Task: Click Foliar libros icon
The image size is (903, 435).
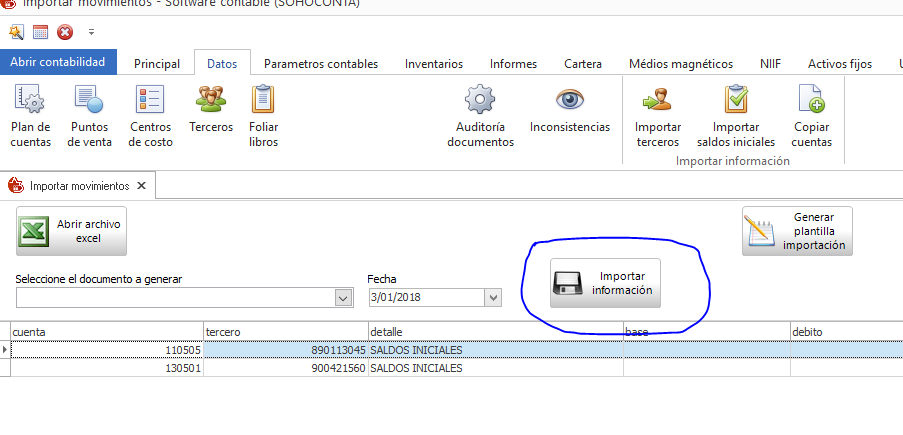Action: coord(263,101)
